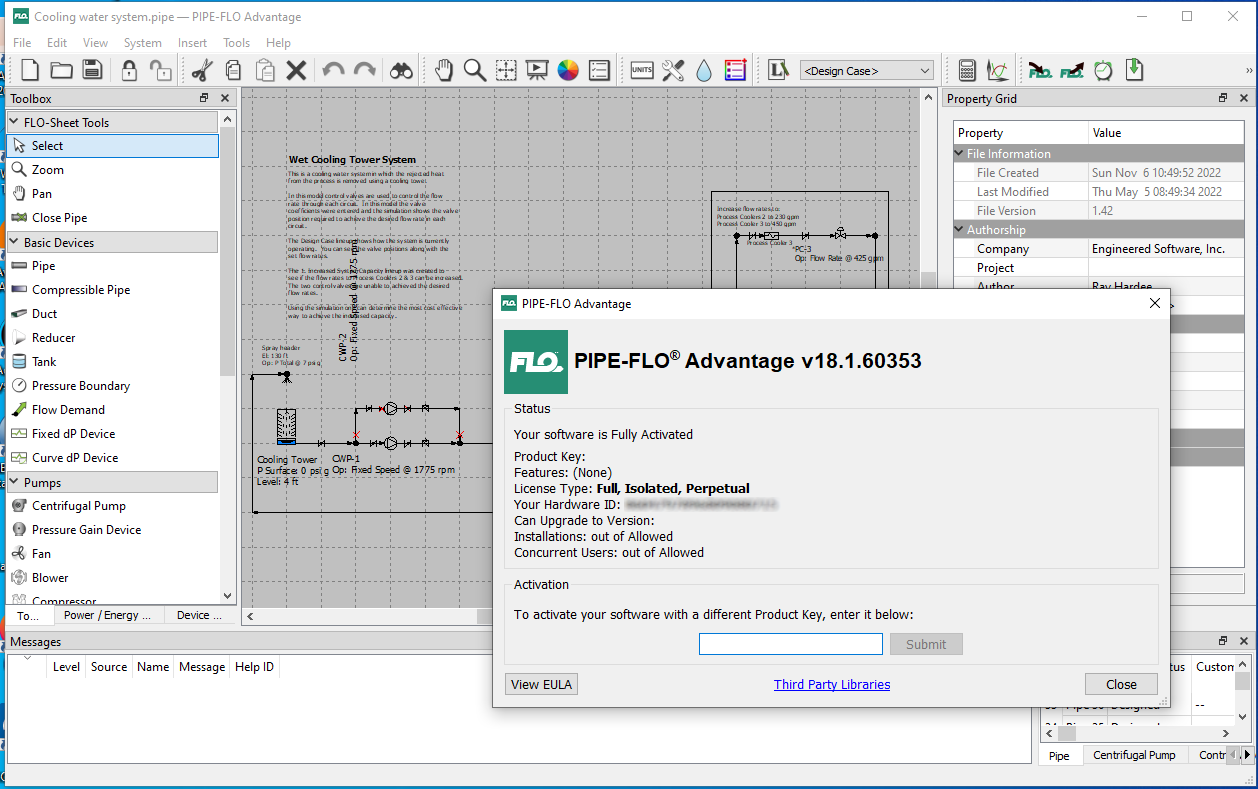The image size is (1258, 789).
Task: Open the Design Case lineup dropdown
Action: click(867, 71)
